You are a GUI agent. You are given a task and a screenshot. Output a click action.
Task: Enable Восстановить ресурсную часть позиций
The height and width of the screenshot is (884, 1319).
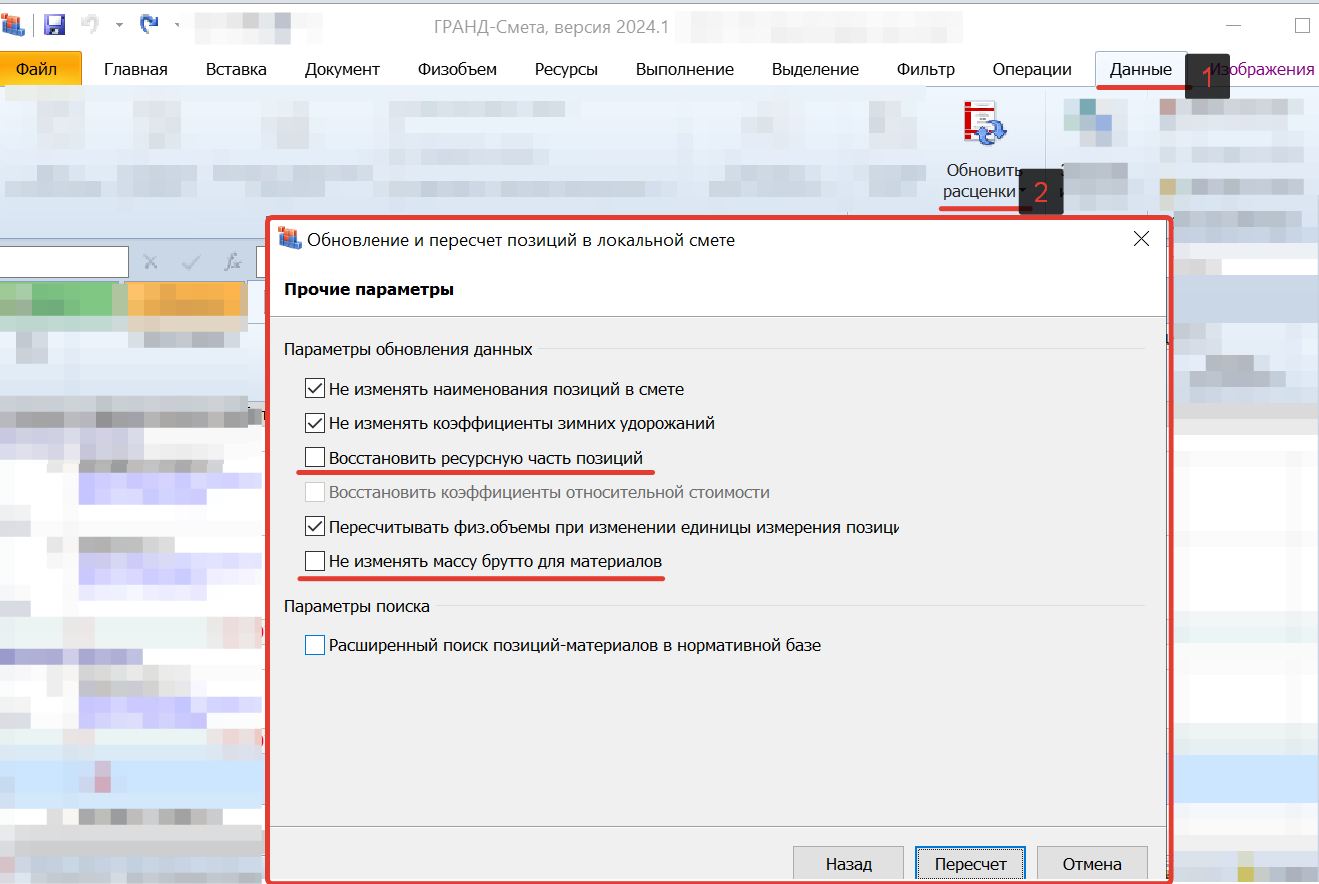coord(315,457)
